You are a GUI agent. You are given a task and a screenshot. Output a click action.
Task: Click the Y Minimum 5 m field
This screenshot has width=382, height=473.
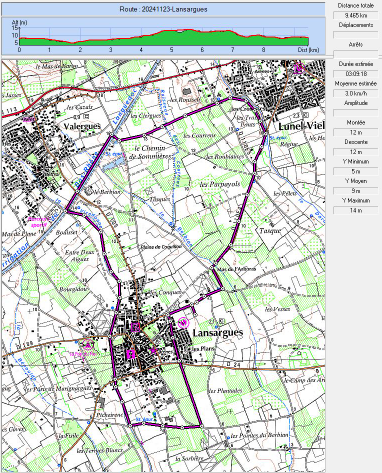point(355,171)
